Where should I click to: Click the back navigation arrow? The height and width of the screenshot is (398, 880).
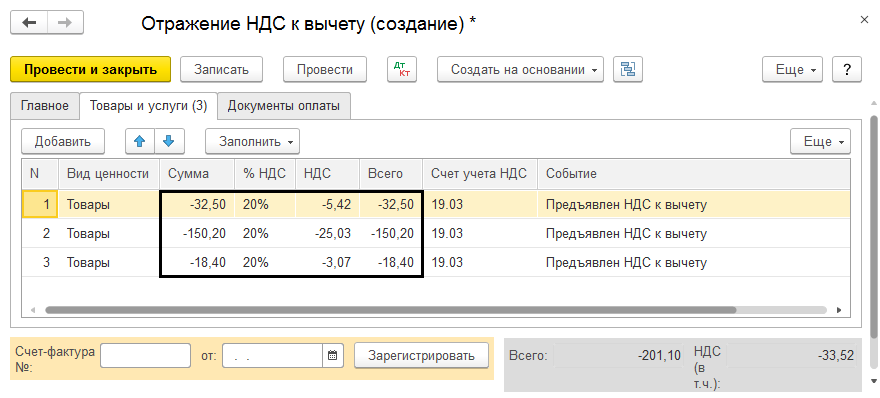[29, 23]
